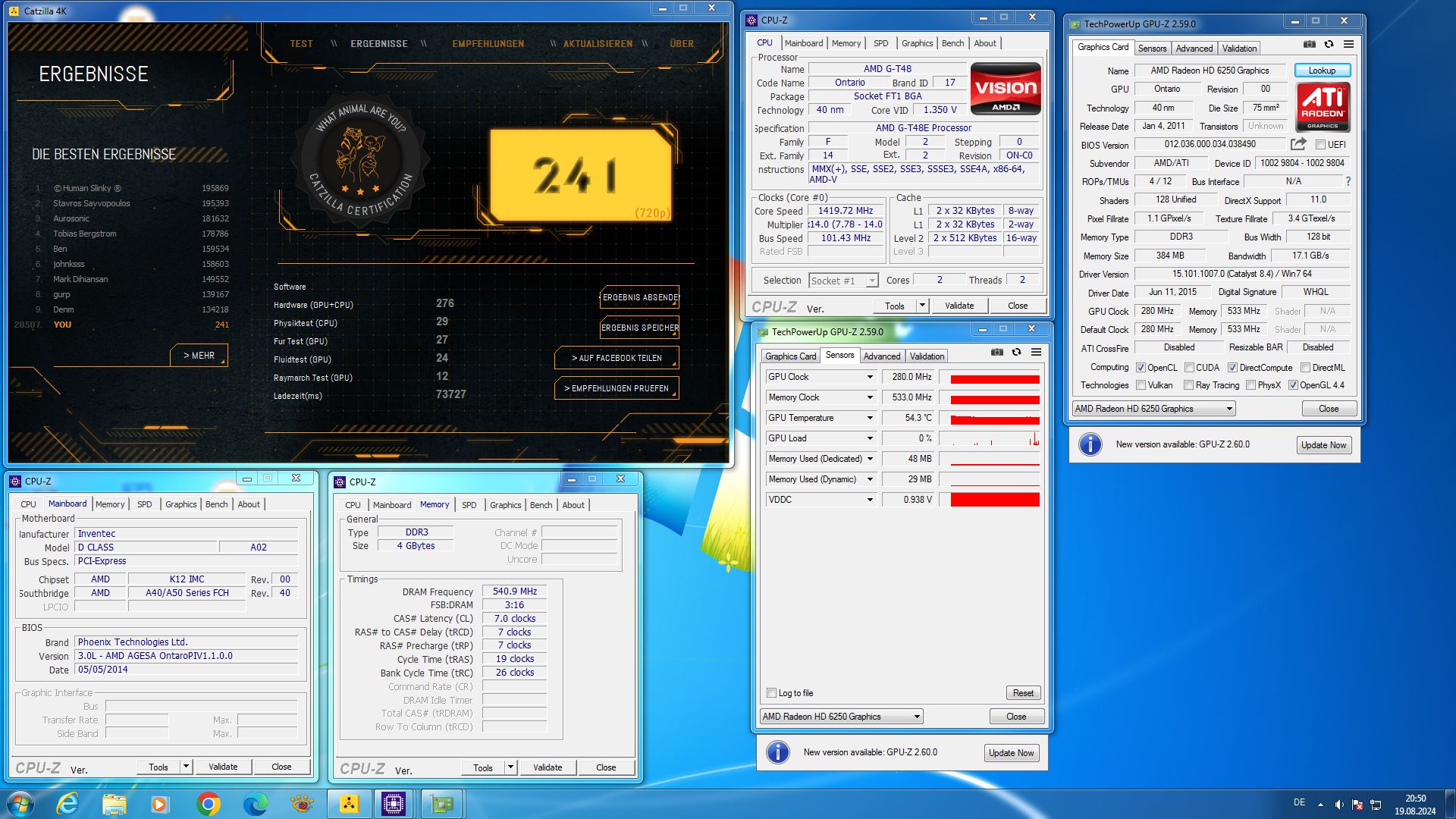Toggle the DirectML checkbox
The height and width of the screenshot is (819, 1456).
point(1306,367)
